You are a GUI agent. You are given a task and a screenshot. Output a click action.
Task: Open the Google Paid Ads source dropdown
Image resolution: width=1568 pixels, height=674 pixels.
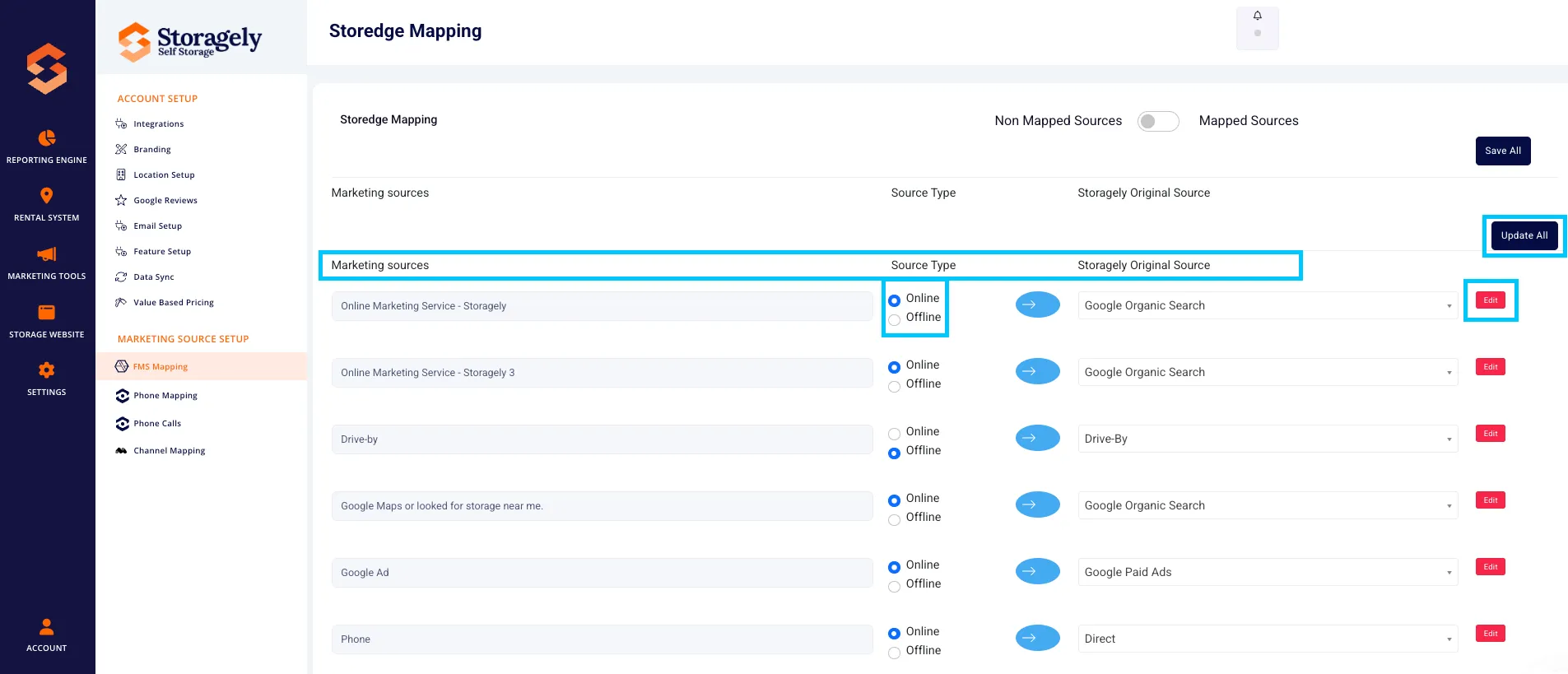coord(1268,572)
